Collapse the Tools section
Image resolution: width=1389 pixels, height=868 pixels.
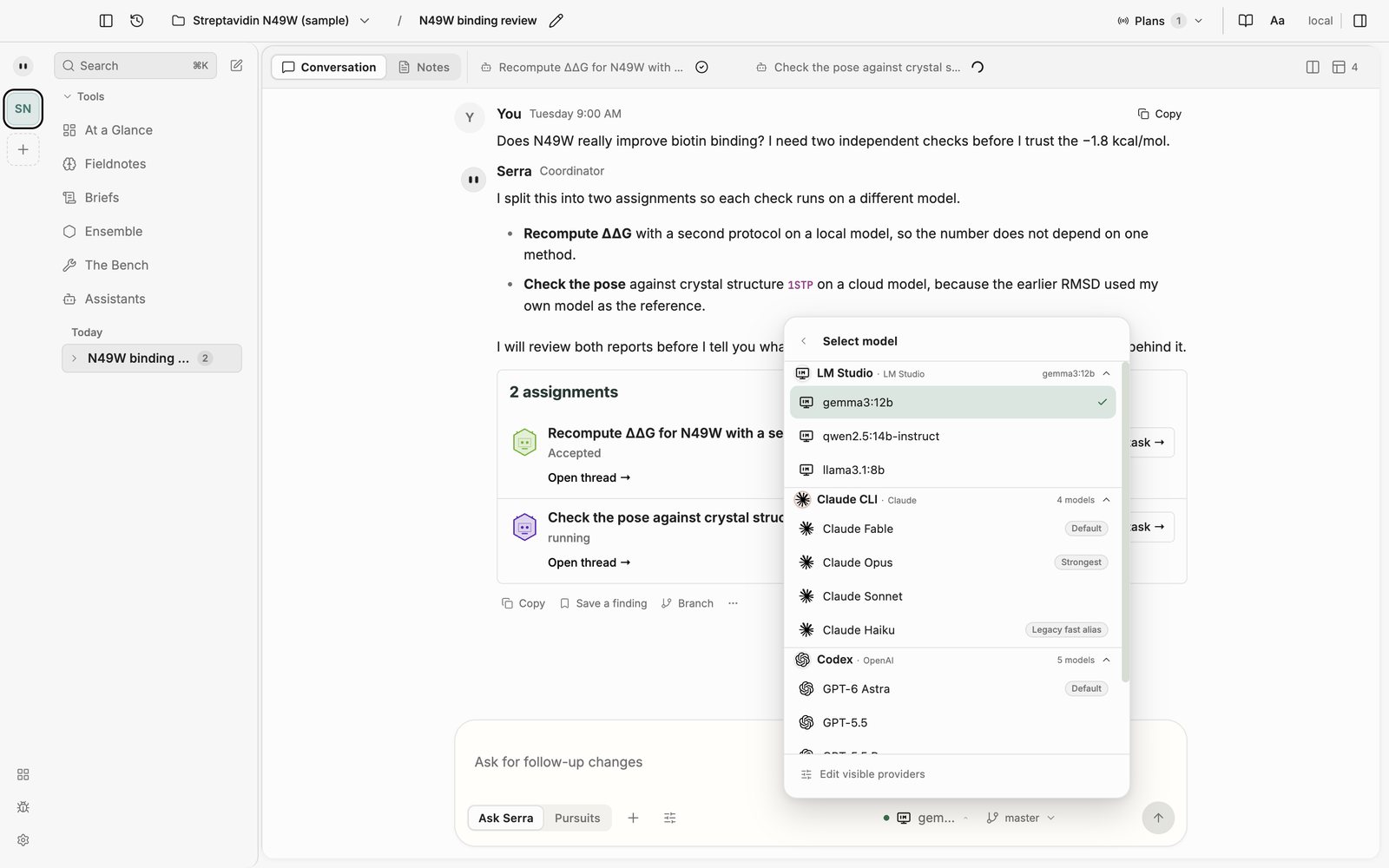pos(83,96)
